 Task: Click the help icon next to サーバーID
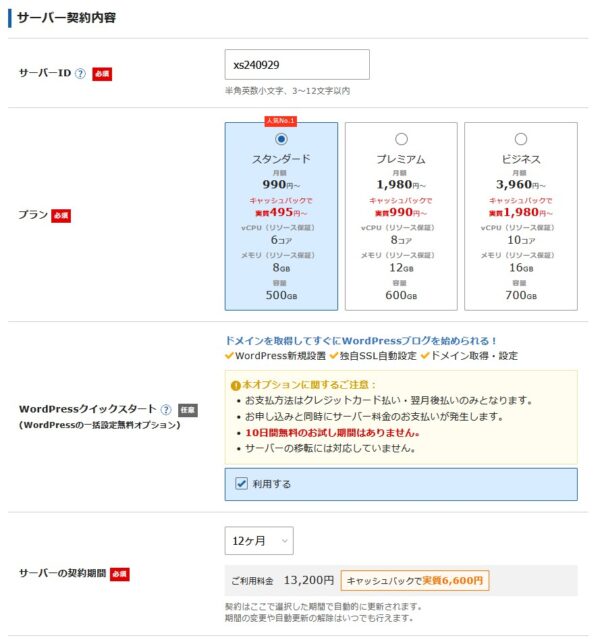tap(80, 73)
